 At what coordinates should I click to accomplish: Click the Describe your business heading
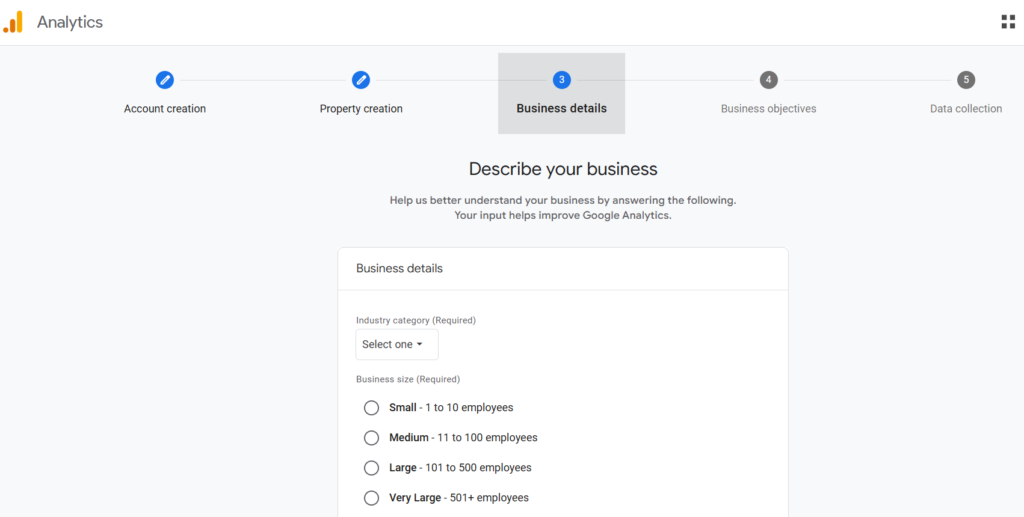pos(563,169)
